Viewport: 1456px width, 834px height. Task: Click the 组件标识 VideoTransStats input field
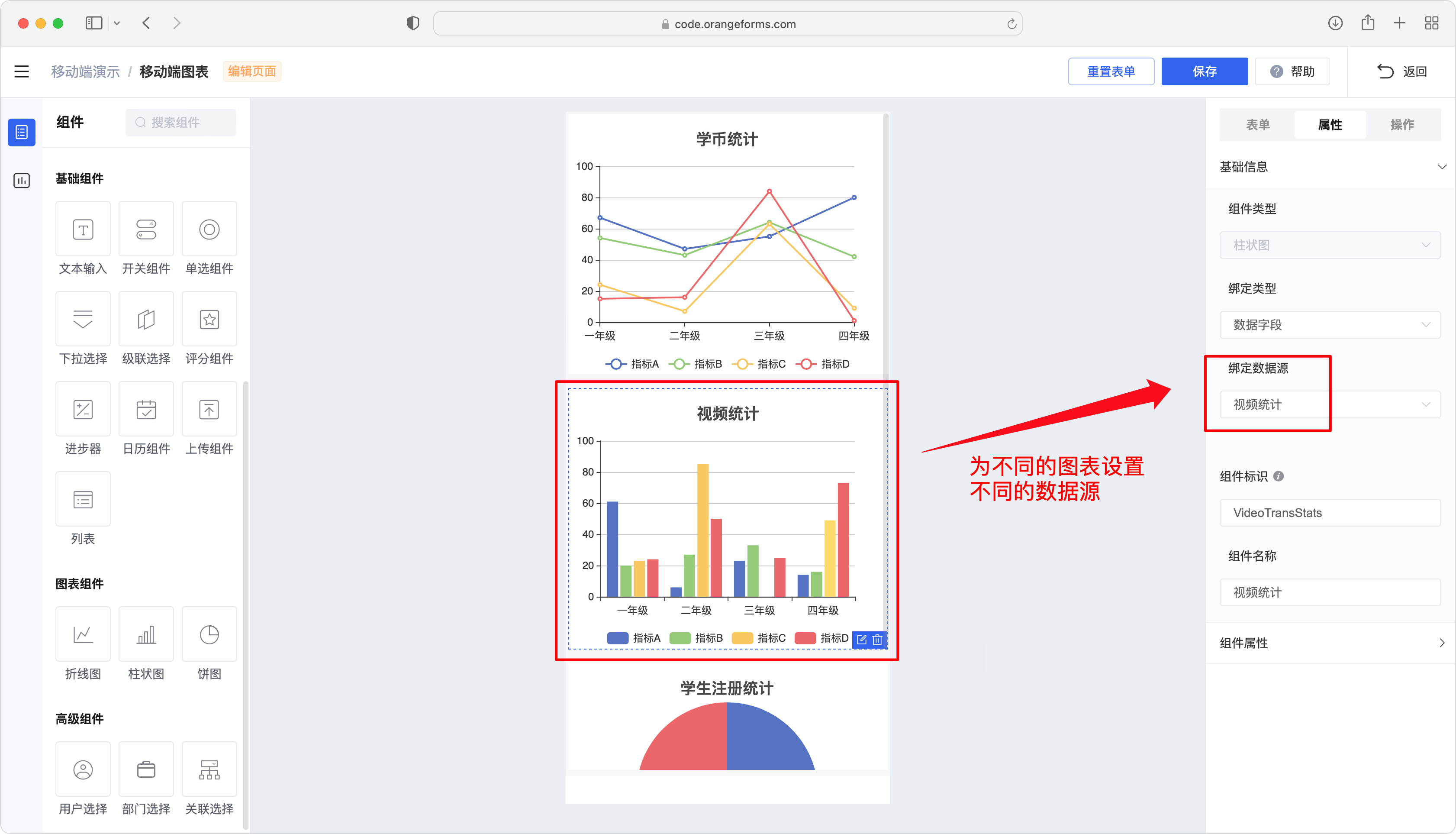coord(1330,513)
